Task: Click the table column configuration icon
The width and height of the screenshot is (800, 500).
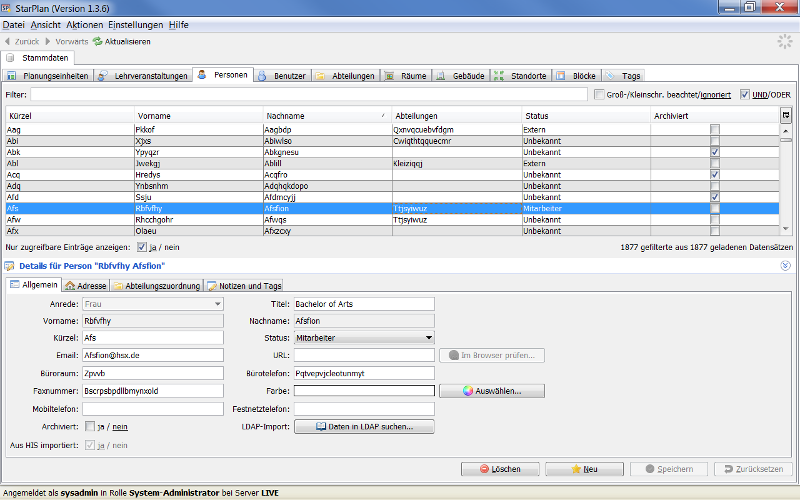Action: (786, 115)
